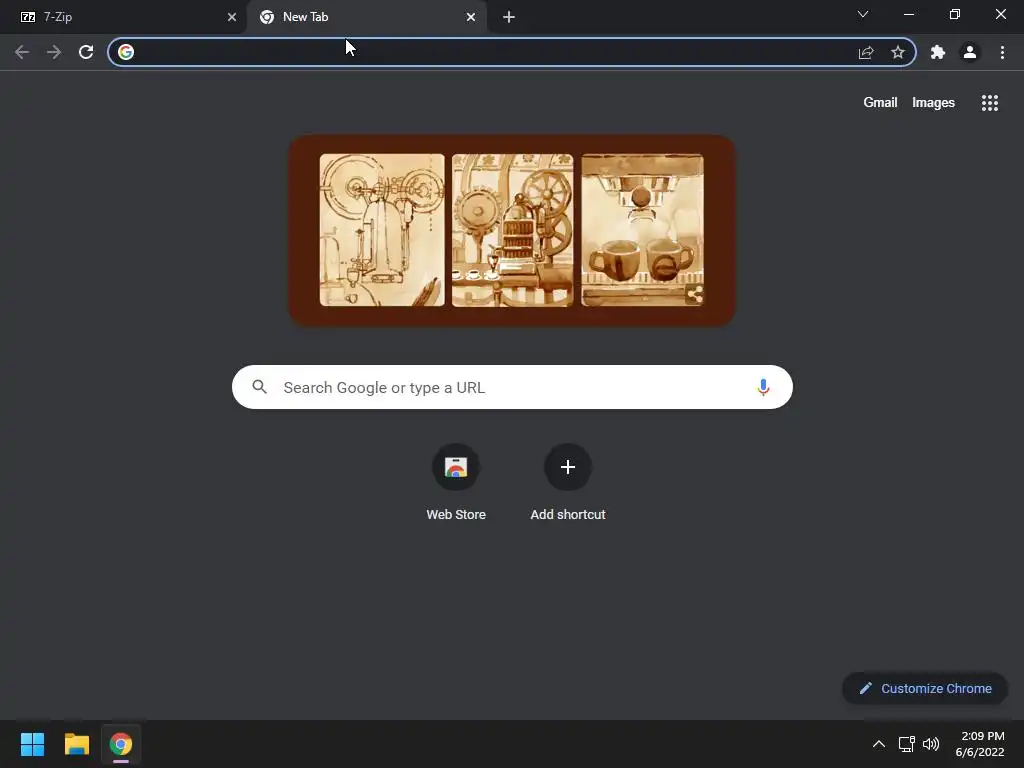Expand the tab search dropdown
The image size is (1024, 768).
[863, 14]
